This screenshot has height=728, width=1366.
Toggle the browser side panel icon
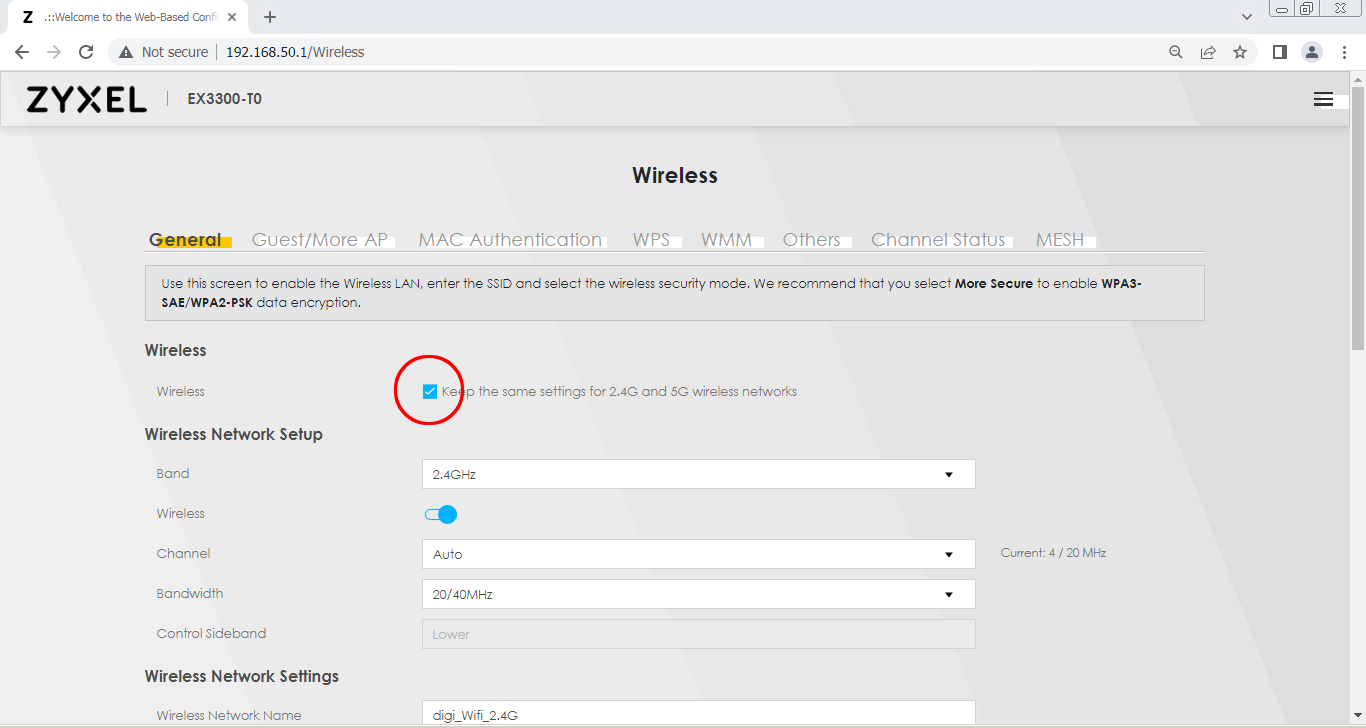coord(1279,52)
